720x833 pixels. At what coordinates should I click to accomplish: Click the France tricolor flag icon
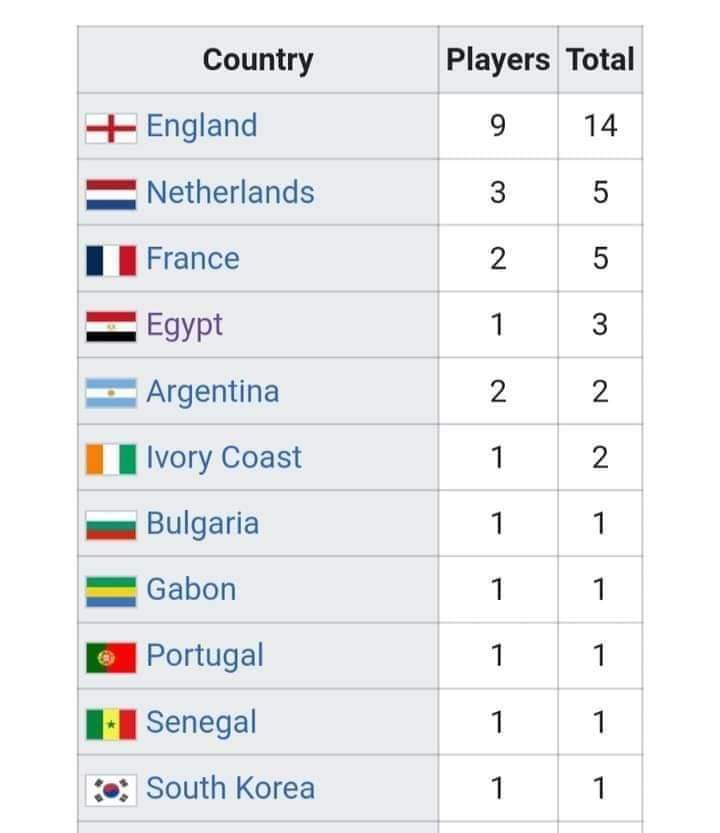111,260
